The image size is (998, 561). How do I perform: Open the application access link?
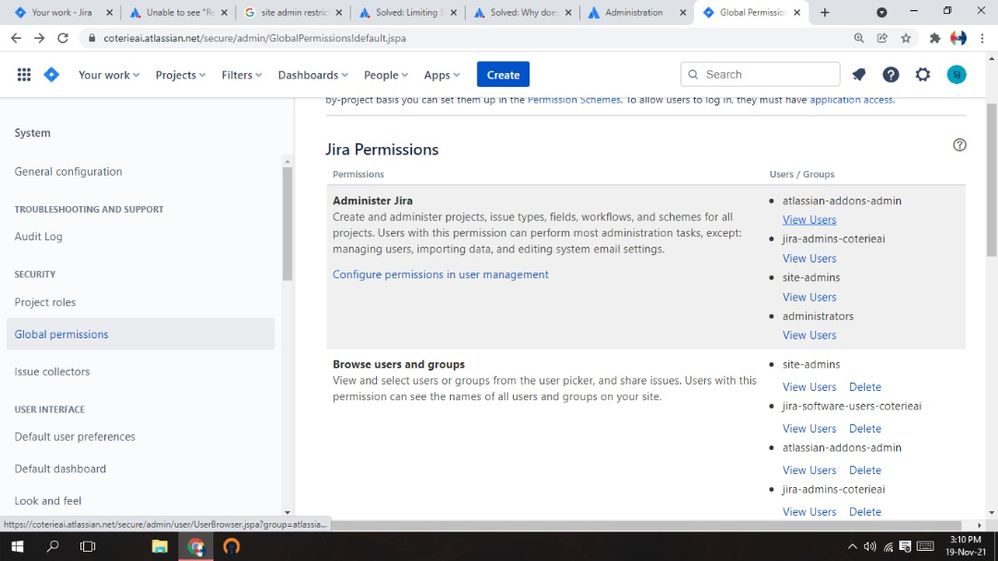(851, 100)
